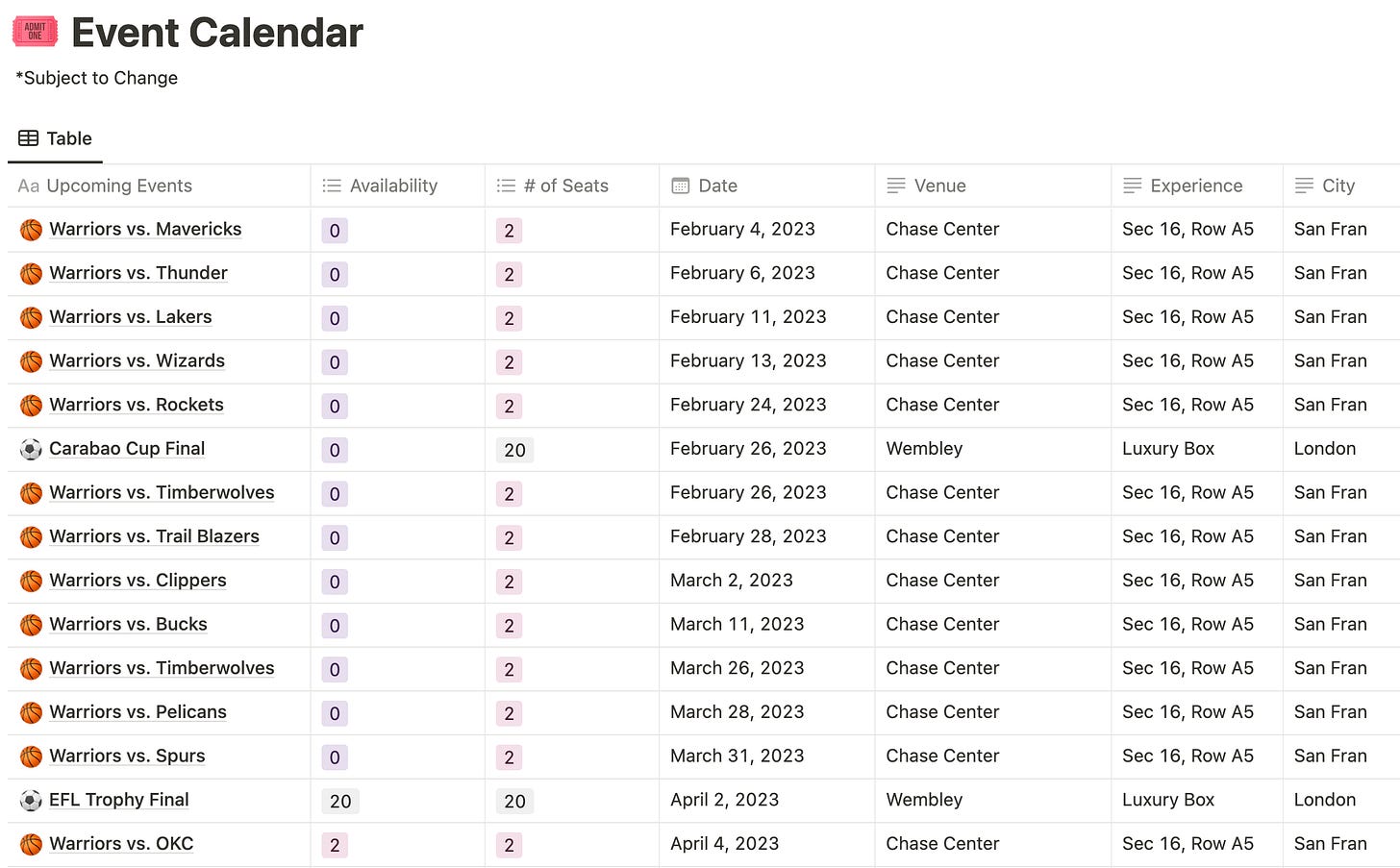Click London city for EFL Trophy Final
This screenshot has width=1400, height=868.
pos(1325,800)
